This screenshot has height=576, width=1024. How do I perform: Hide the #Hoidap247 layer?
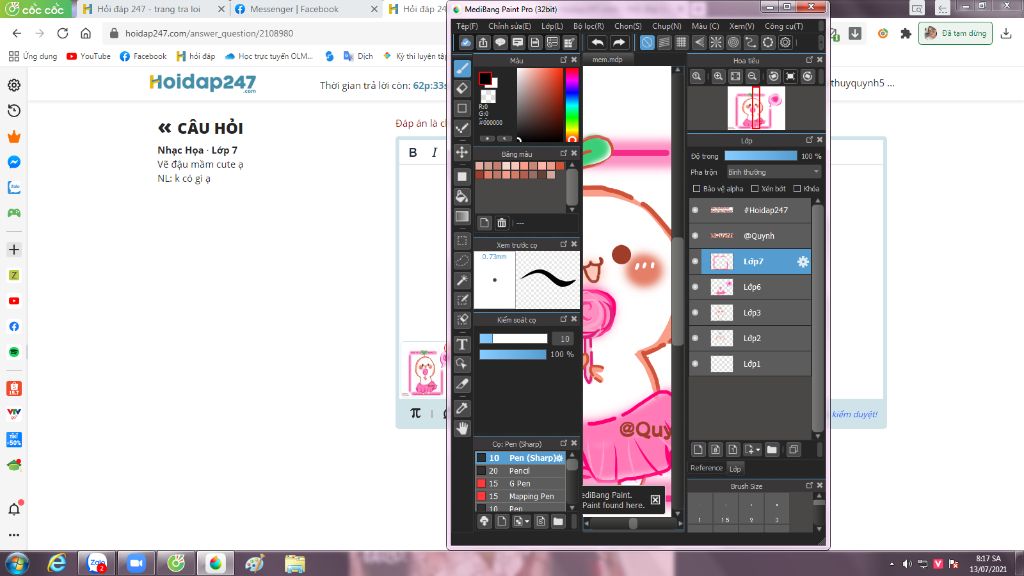click(x=695, y=210)
